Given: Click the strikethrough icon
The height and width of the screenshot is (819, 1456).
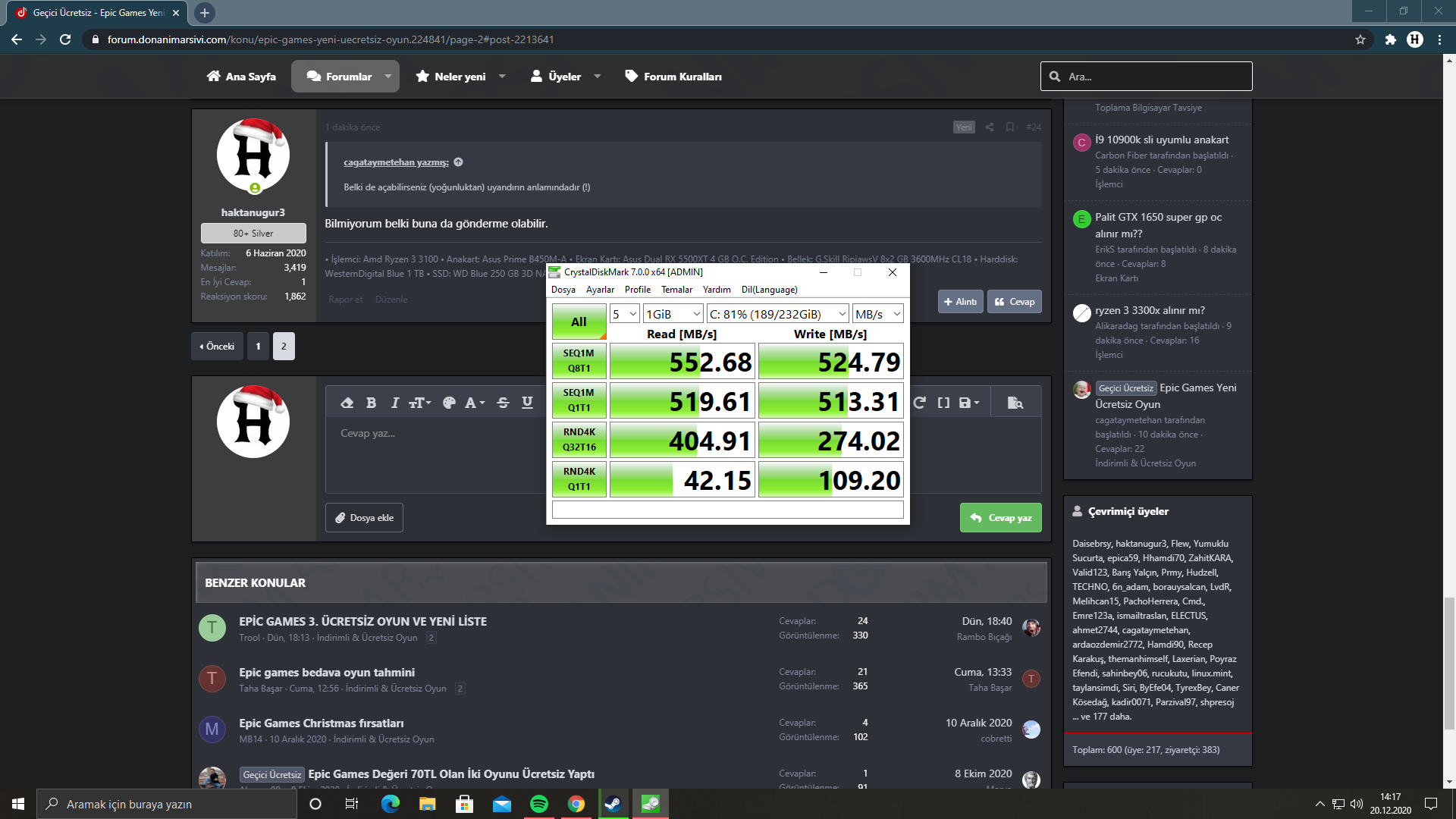Looking at the screenshot, I should [x=503, y=403].
